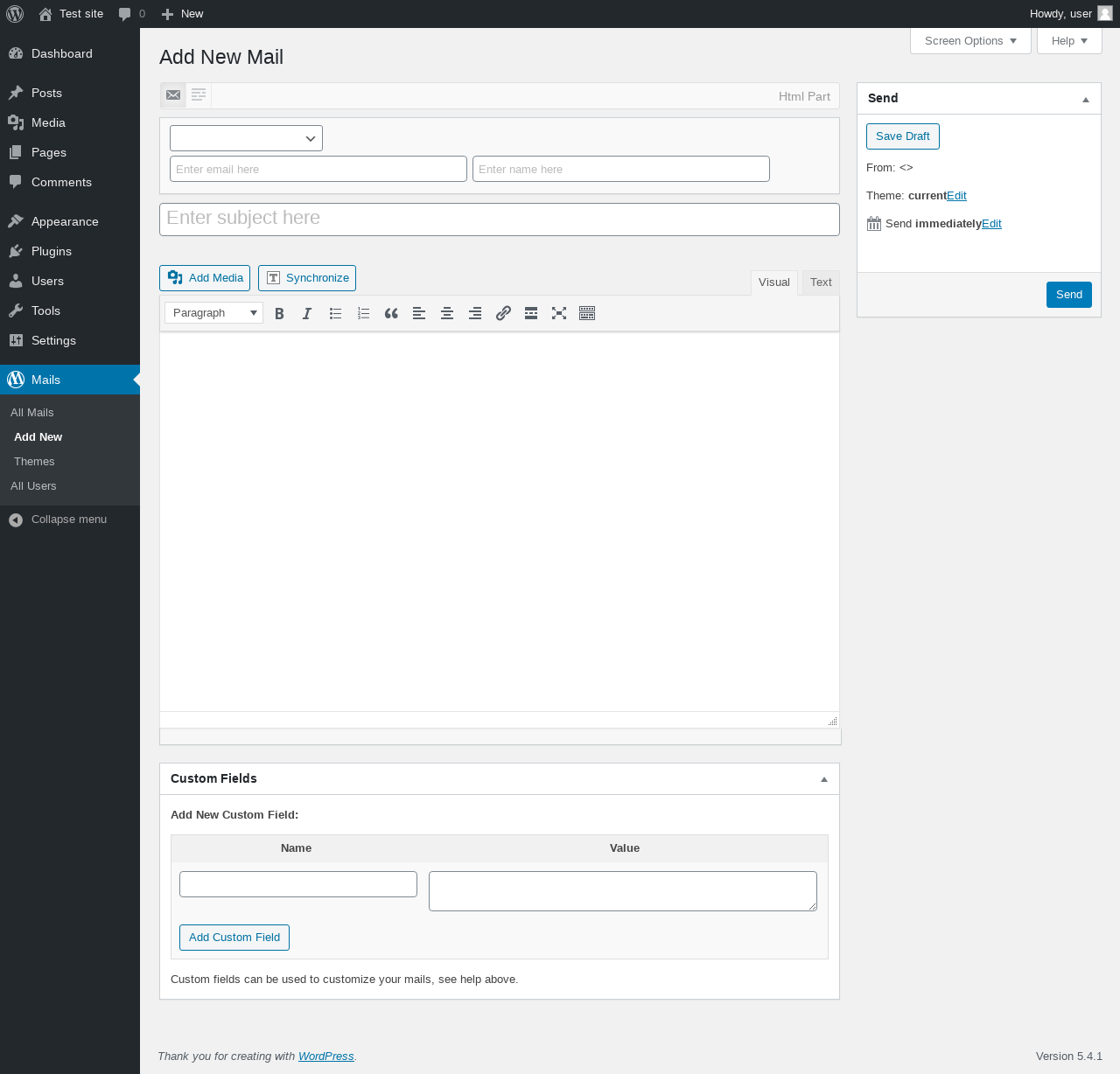Open the Howdy, user account menu
The image size is (1120, 1074).
(x=1071, y=14)
